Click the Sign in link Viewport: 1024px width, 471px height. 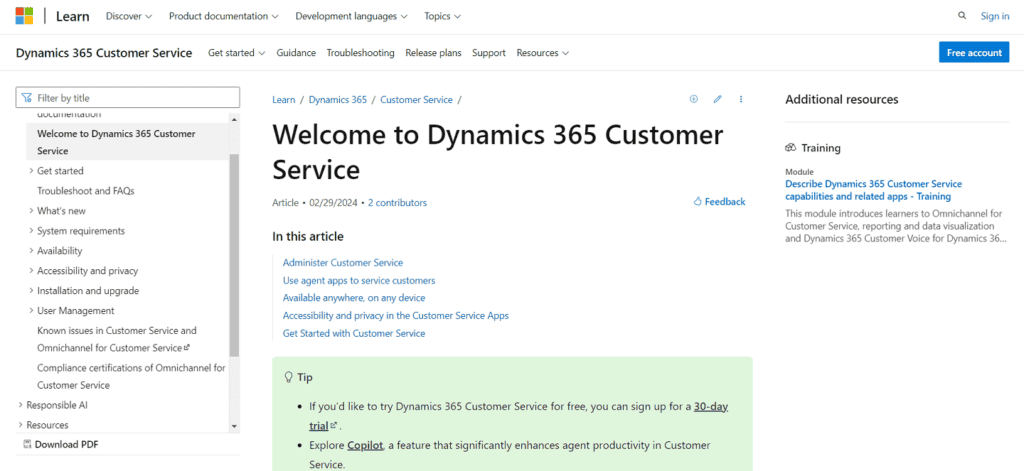pos(995,16)
